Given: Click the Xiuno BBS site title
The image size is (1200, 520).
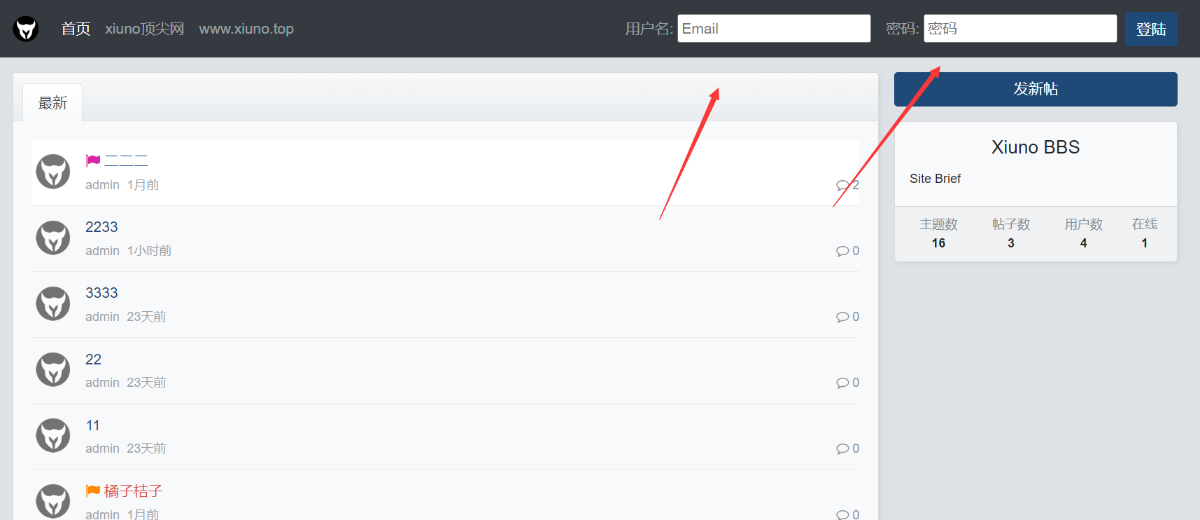Looking at the screenshot, I should point(1036,147).
